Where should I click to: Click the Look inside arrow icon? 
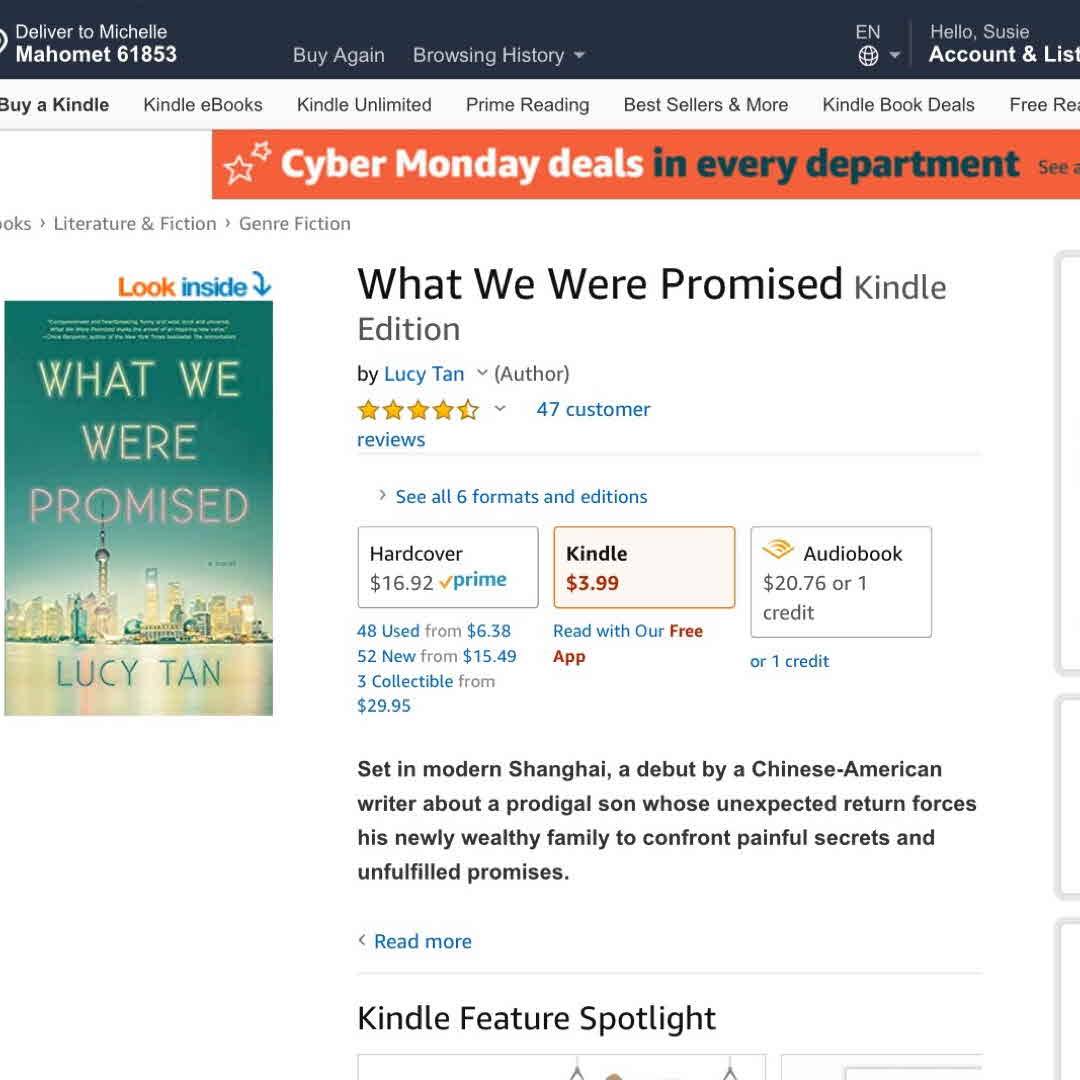pos(261,286)
